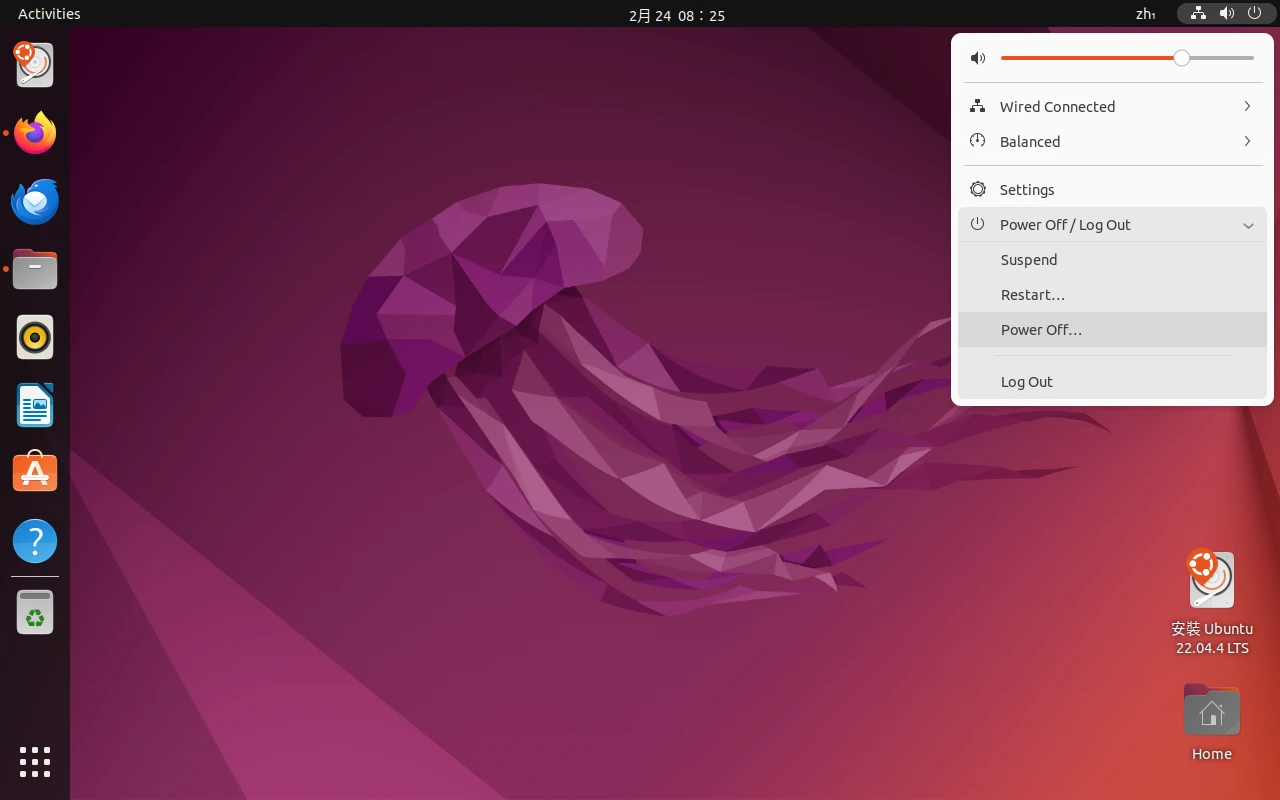Open the Trash in the dock
Image resolution: width=1280 pixels, height=800 pixels.
35,612
